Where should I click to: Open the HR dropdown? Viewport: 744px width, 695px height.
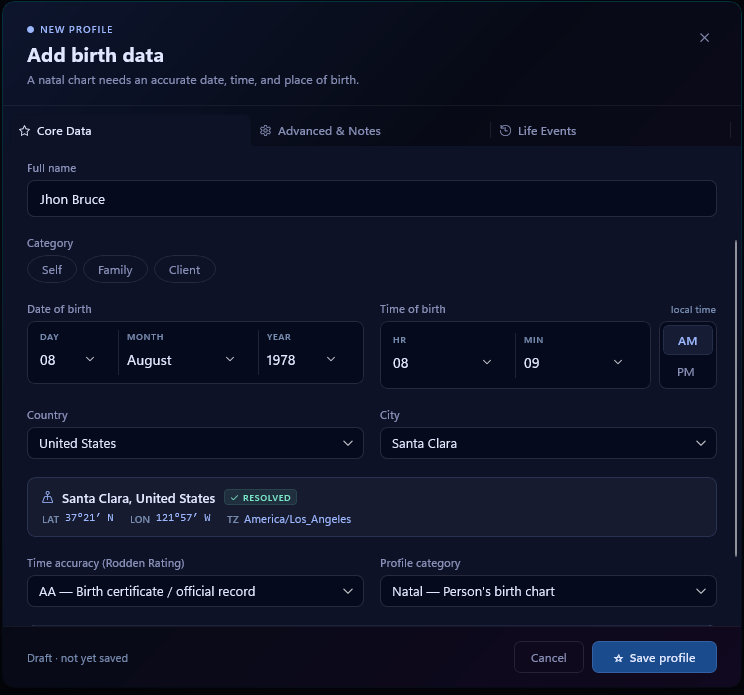(442, 362)
